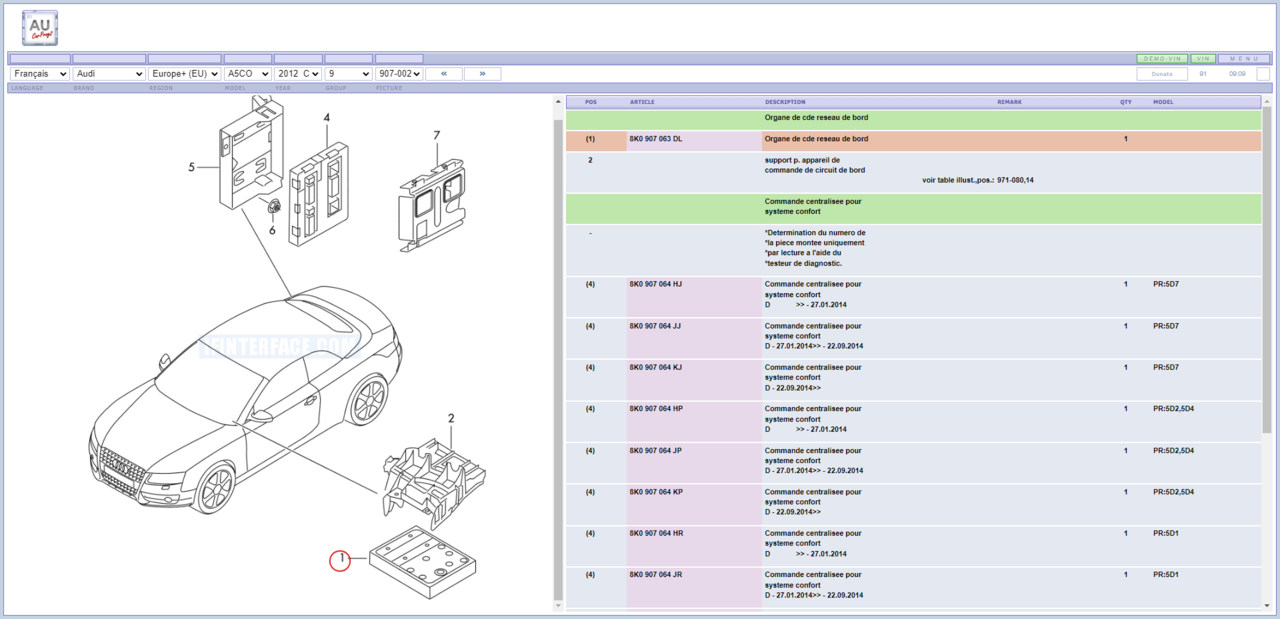1280x619 pixels.
Task: Click the VIN button
Action: [1203, 59]
